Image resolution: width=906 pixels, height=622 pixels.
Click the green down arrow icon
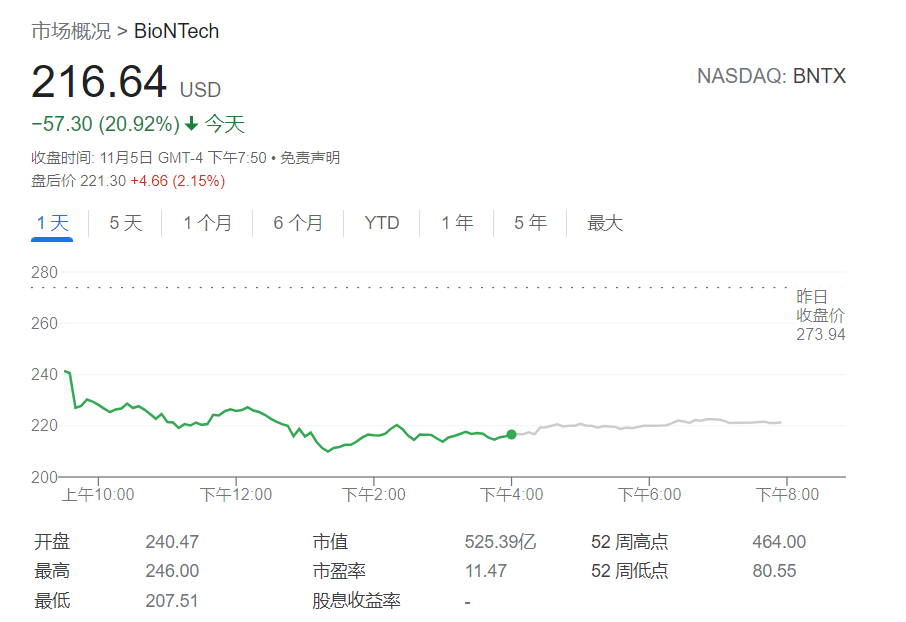click(x=191, y=125)
